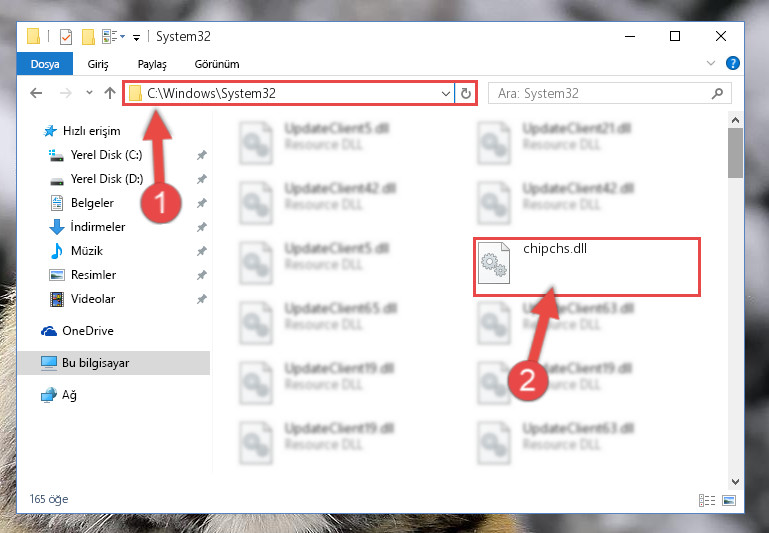Unpin Yerel Disk (C:) pin icon
The width and height of the screenshot is (769, 533).
pos(202,155)
